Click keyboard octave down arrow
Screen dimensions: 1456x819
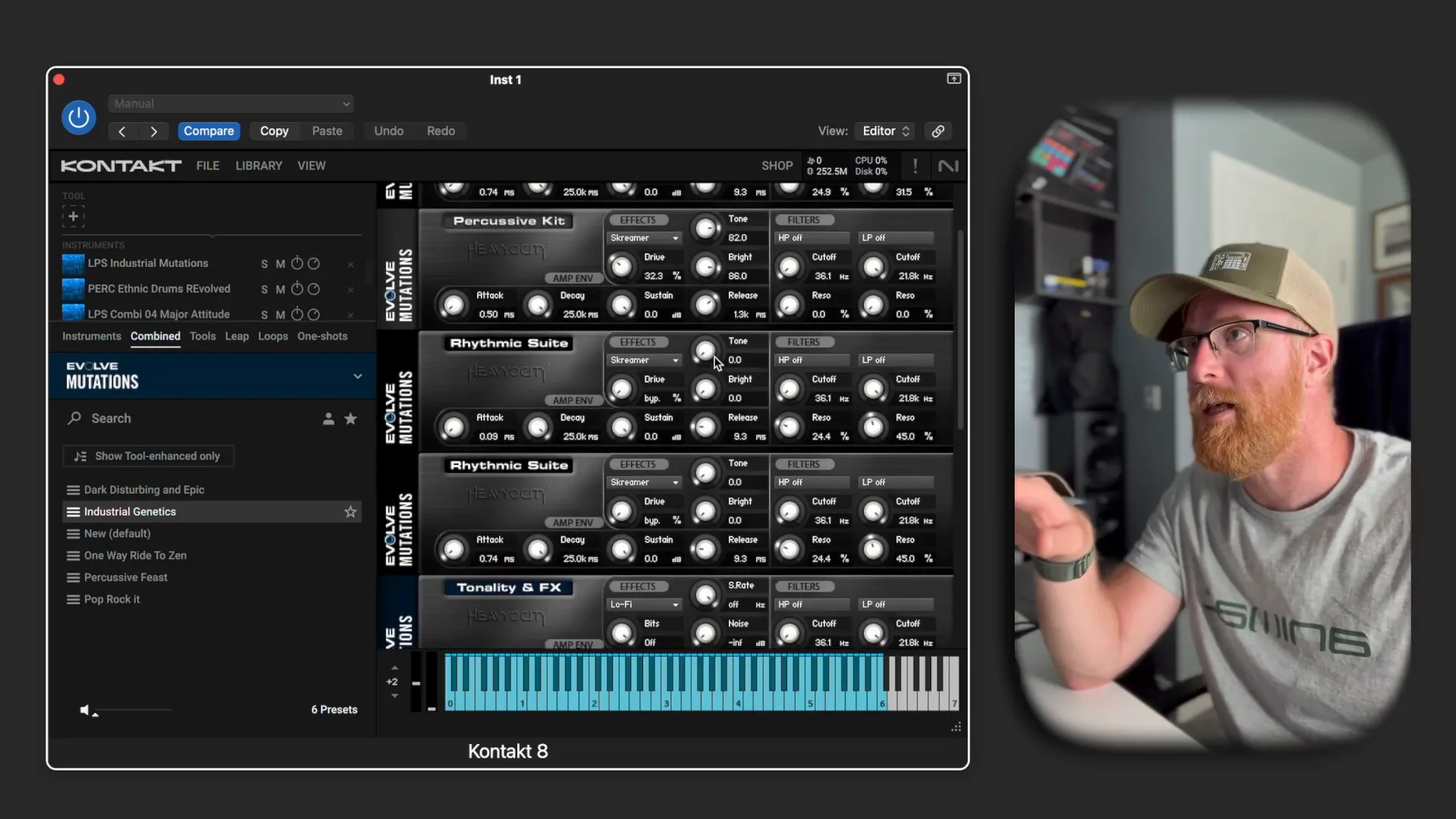[394, 695]
